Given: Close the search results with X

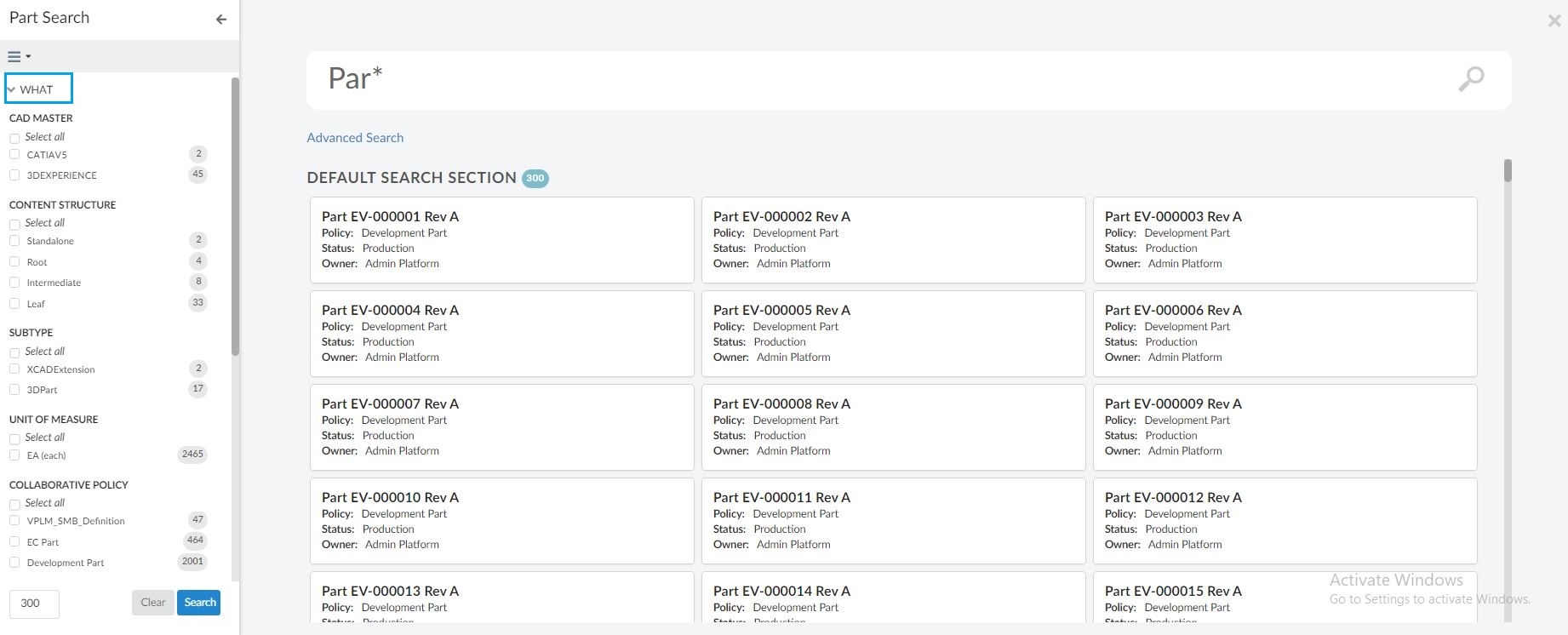Looking at the screenshot, I should click(x=1554, y=21).
